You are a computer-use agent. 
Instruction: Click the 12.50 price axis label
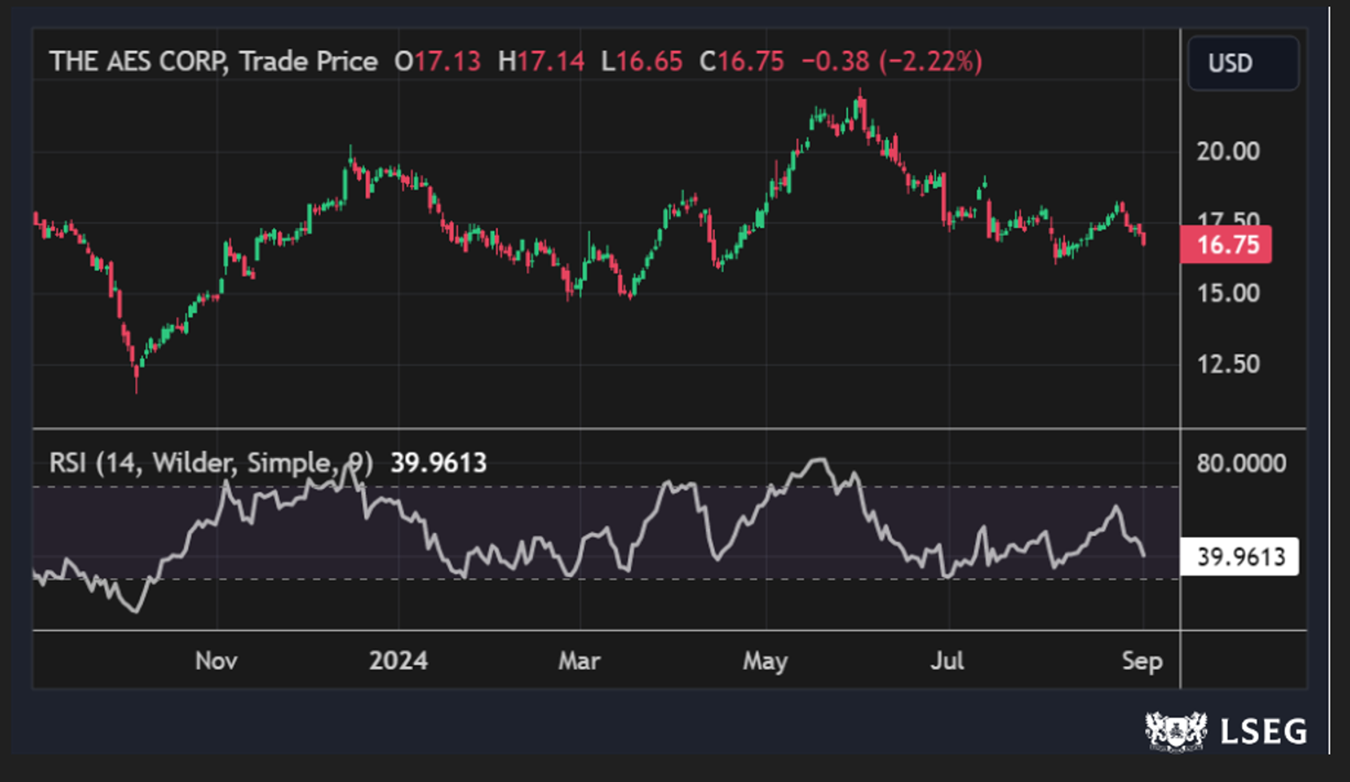1227,364
